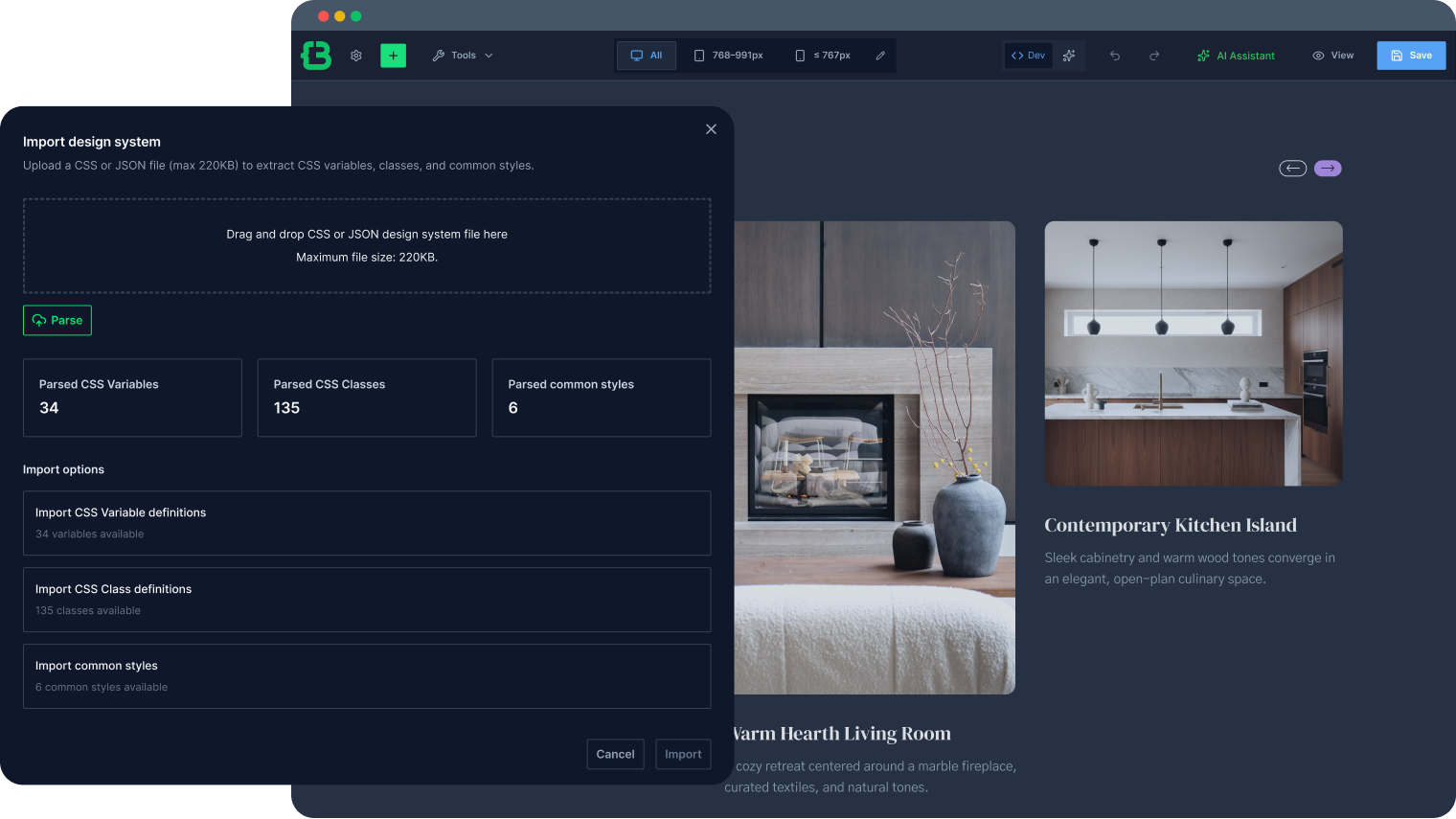Click the redo arrow icon
Viewport: 1456px width, 819px height.
1154,56
